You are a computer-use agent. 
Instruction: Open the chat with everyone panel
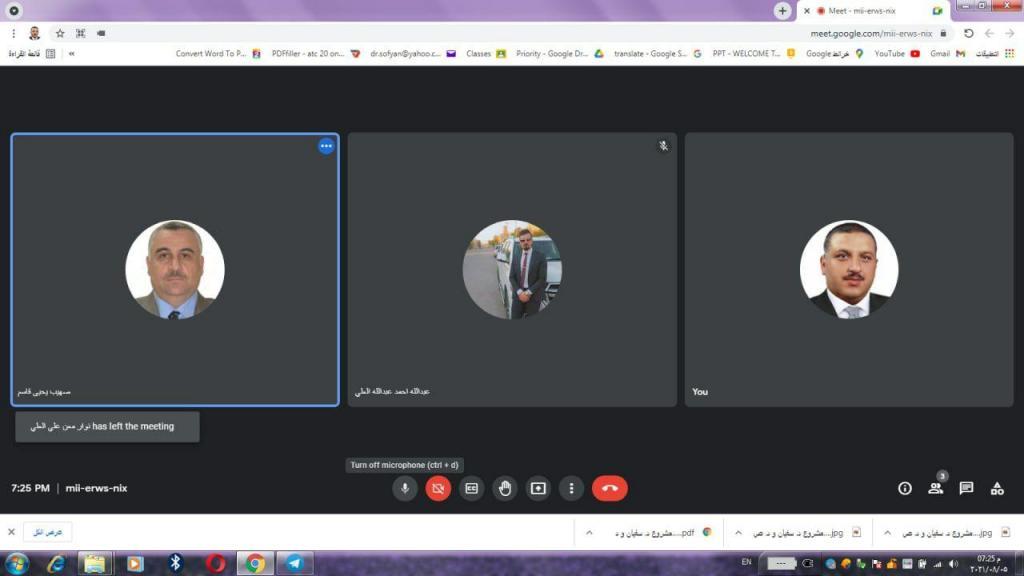966,488
